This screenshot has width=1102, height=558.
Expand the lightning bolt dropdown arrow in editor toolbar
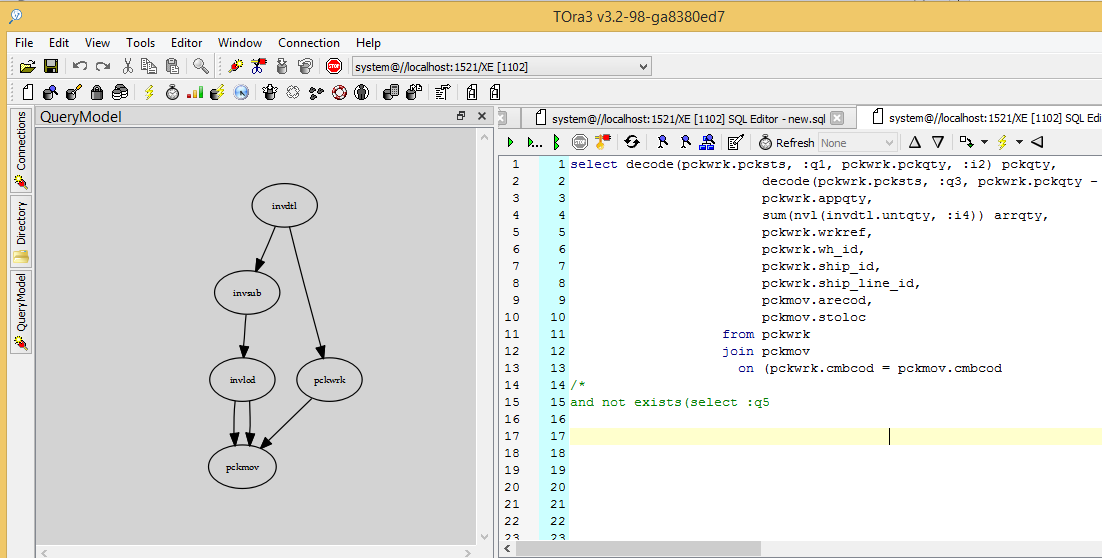[x=1019, y=142]
